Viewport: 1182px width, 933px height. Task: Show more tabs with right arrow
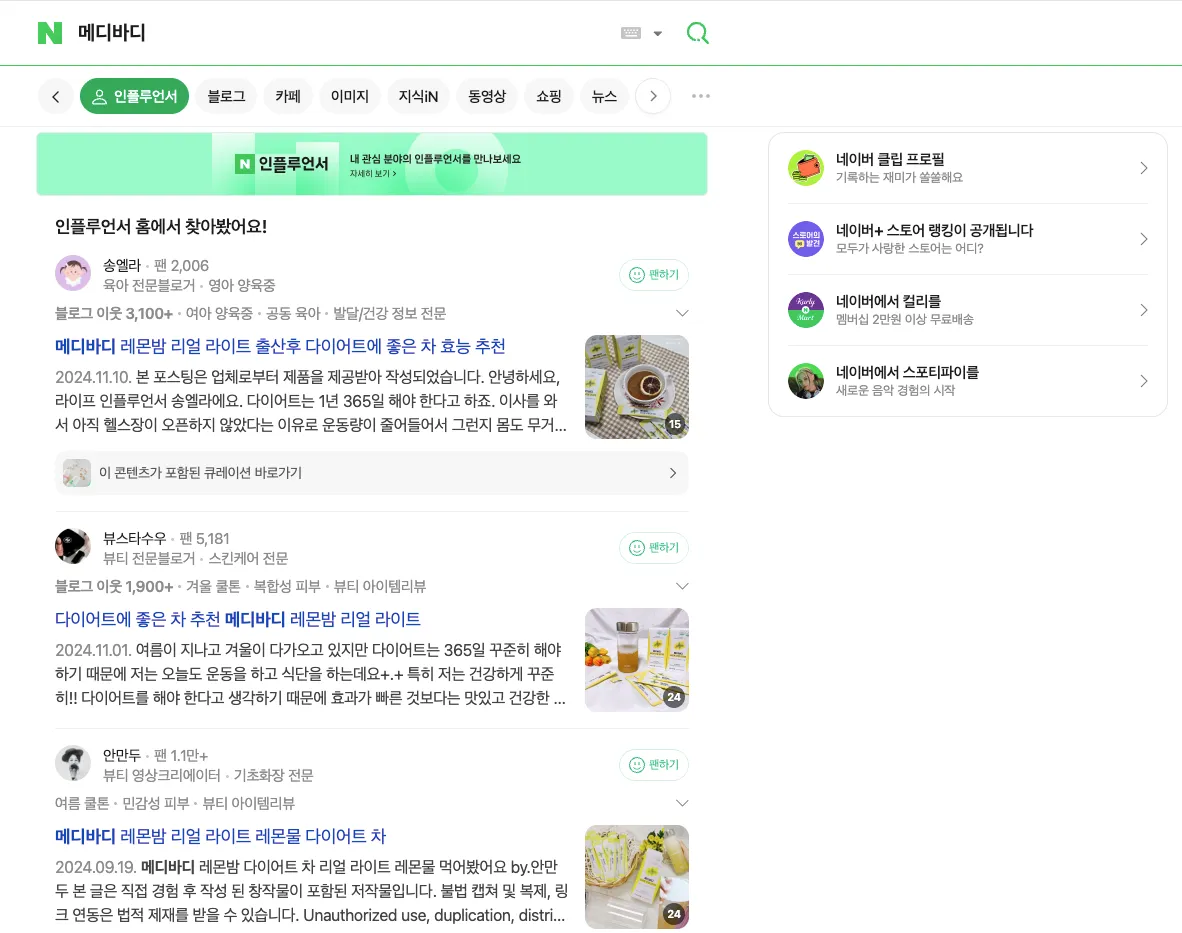(x=653, y=96)
